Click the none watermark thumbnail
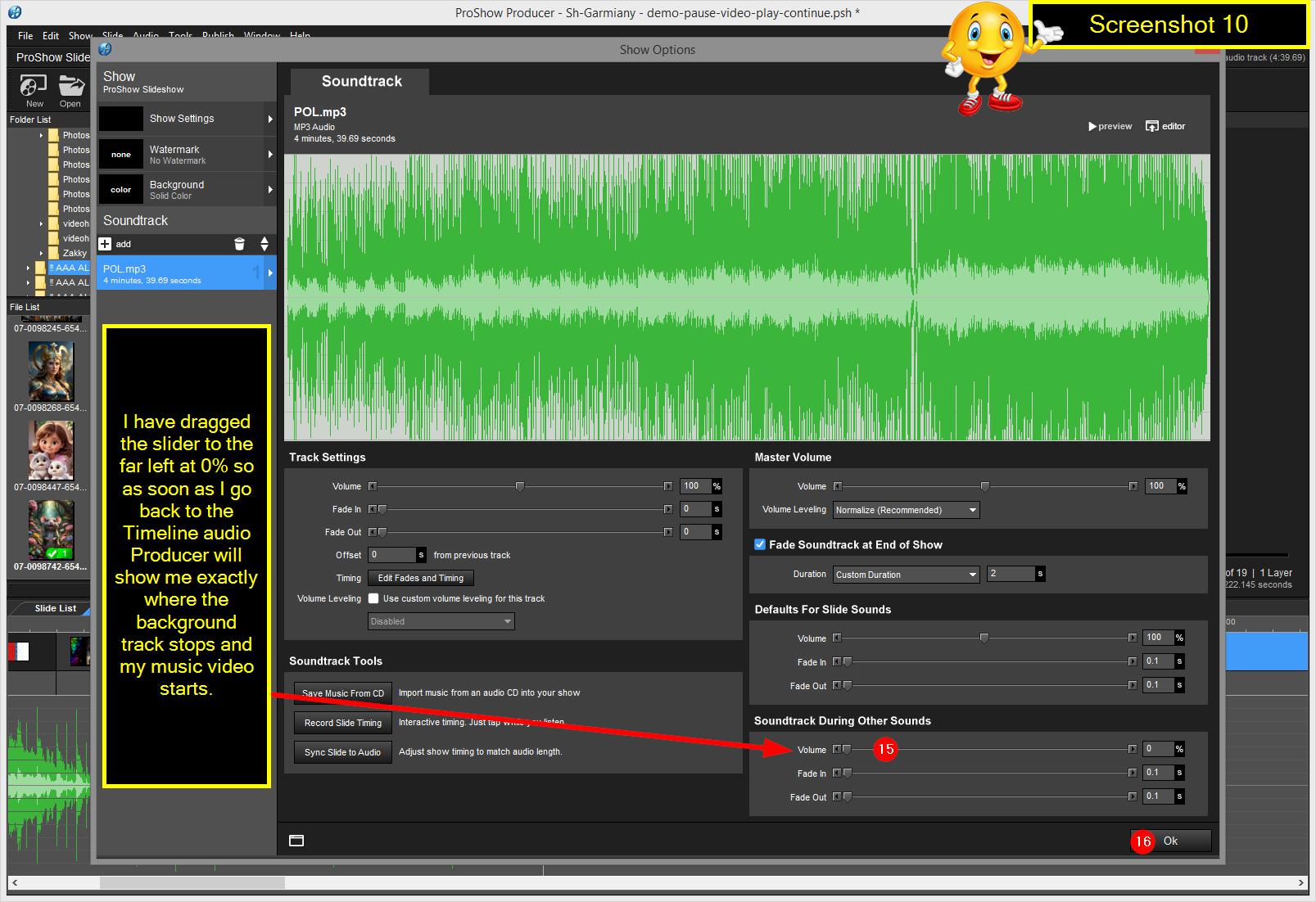Viewport: 1316px width, 902px height. pos(121,154)
